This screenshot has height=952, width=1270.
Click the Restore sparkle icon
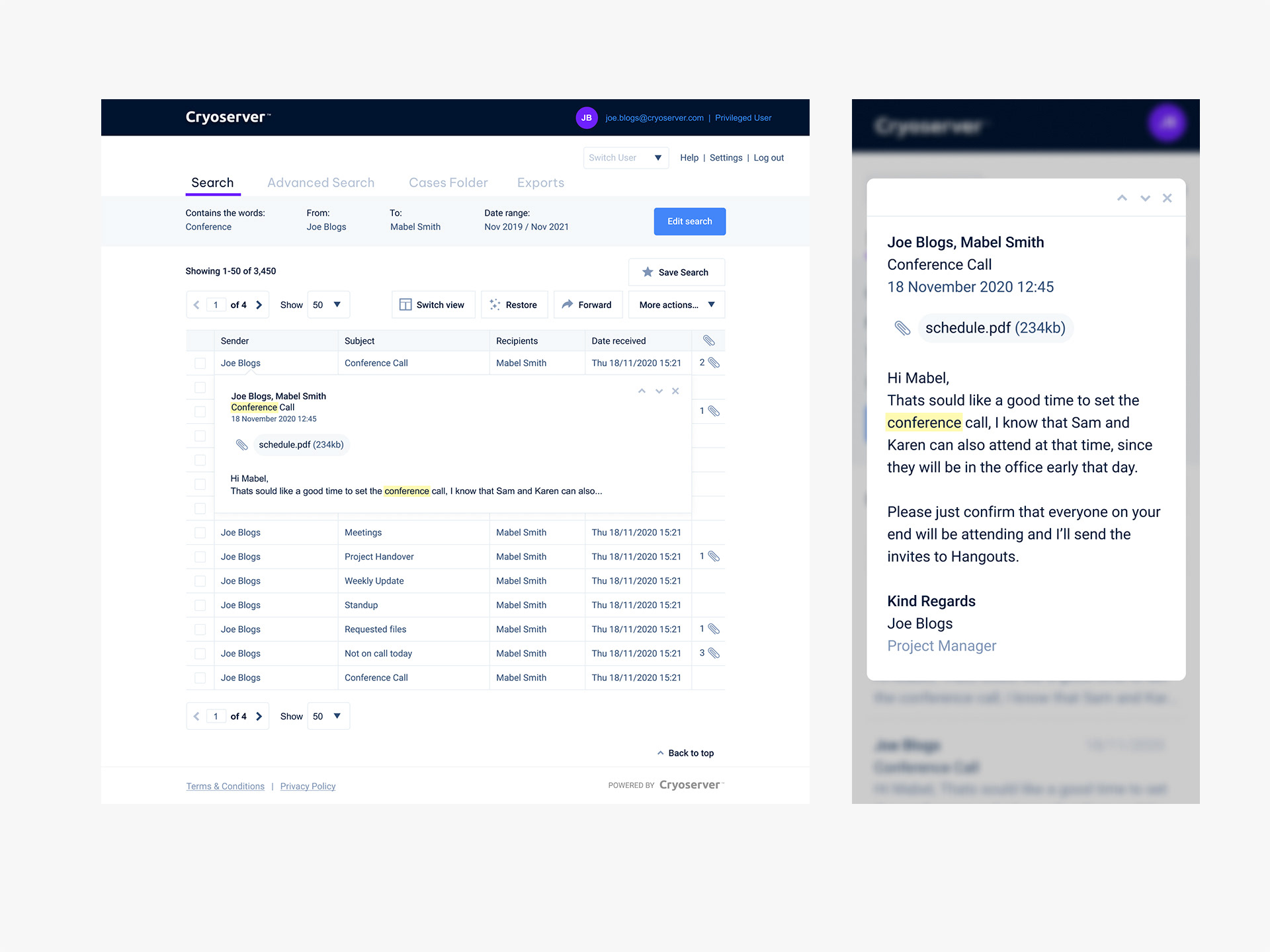[495, 305]
